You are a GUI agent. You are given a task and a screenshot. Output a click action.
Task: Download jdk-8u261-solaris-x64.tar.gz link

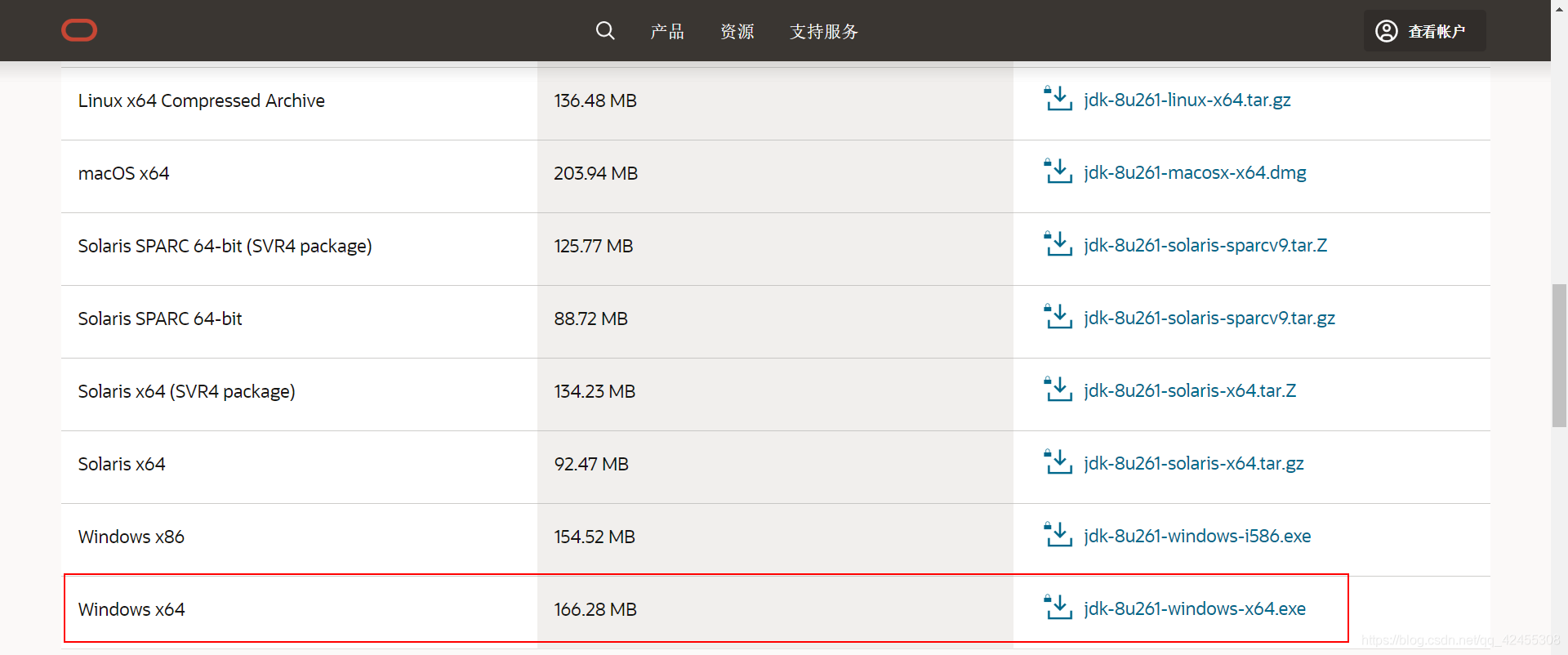coord(1194,463)
